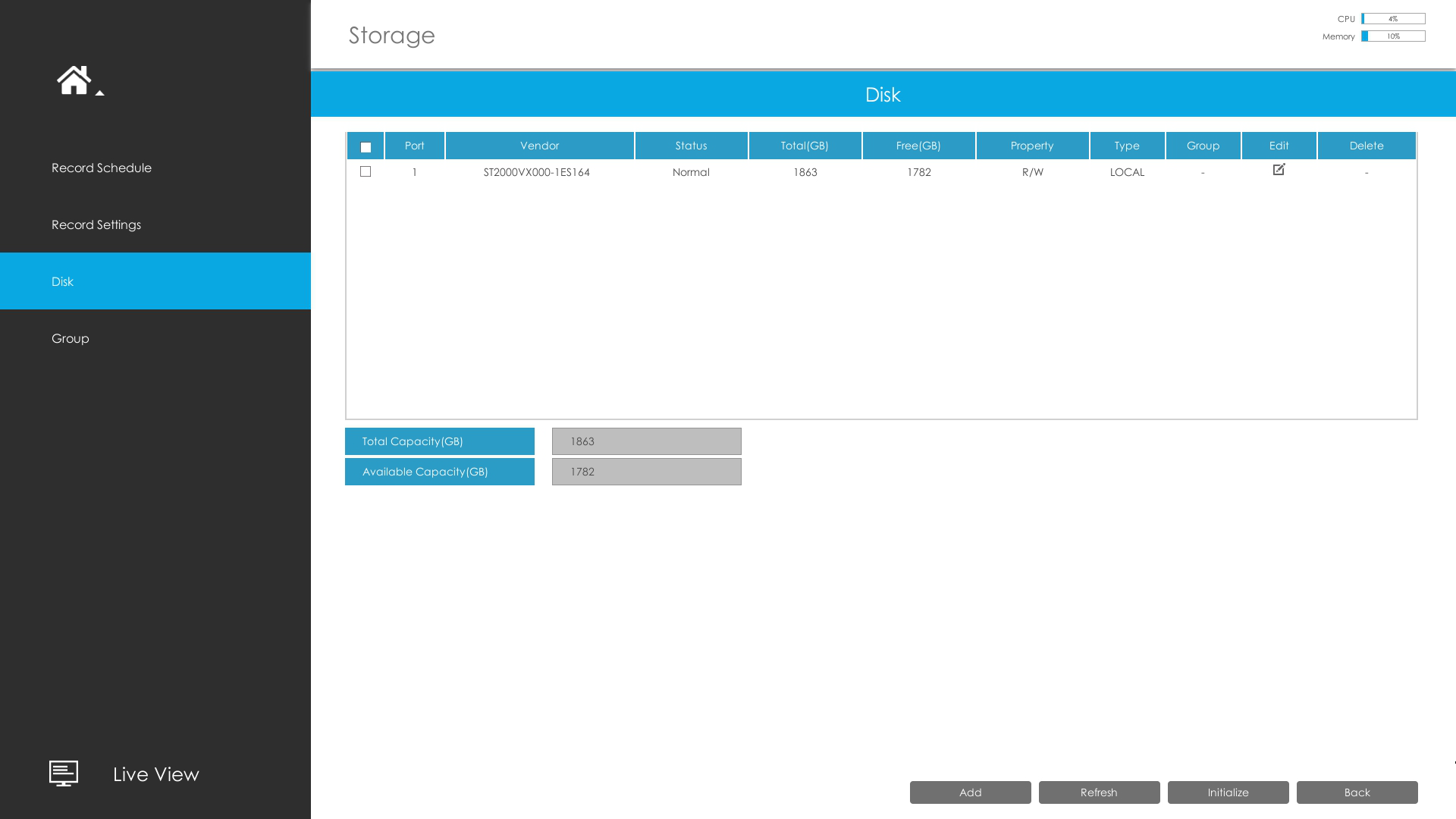Click the Live View monitor icon
The image size is (1456, 819).
click(64, 773)
